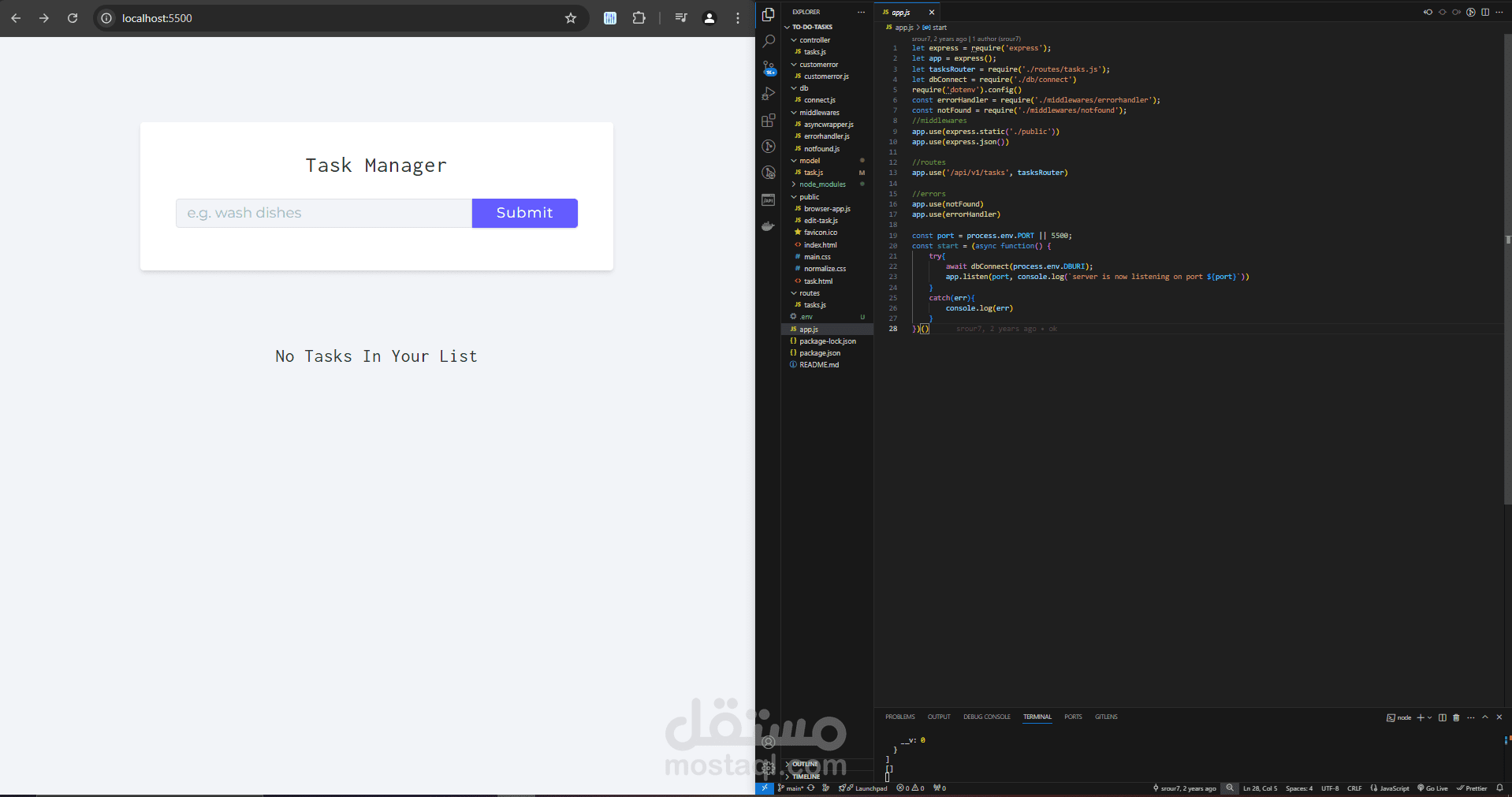Switch to the Output panel tab

[939, 717]
